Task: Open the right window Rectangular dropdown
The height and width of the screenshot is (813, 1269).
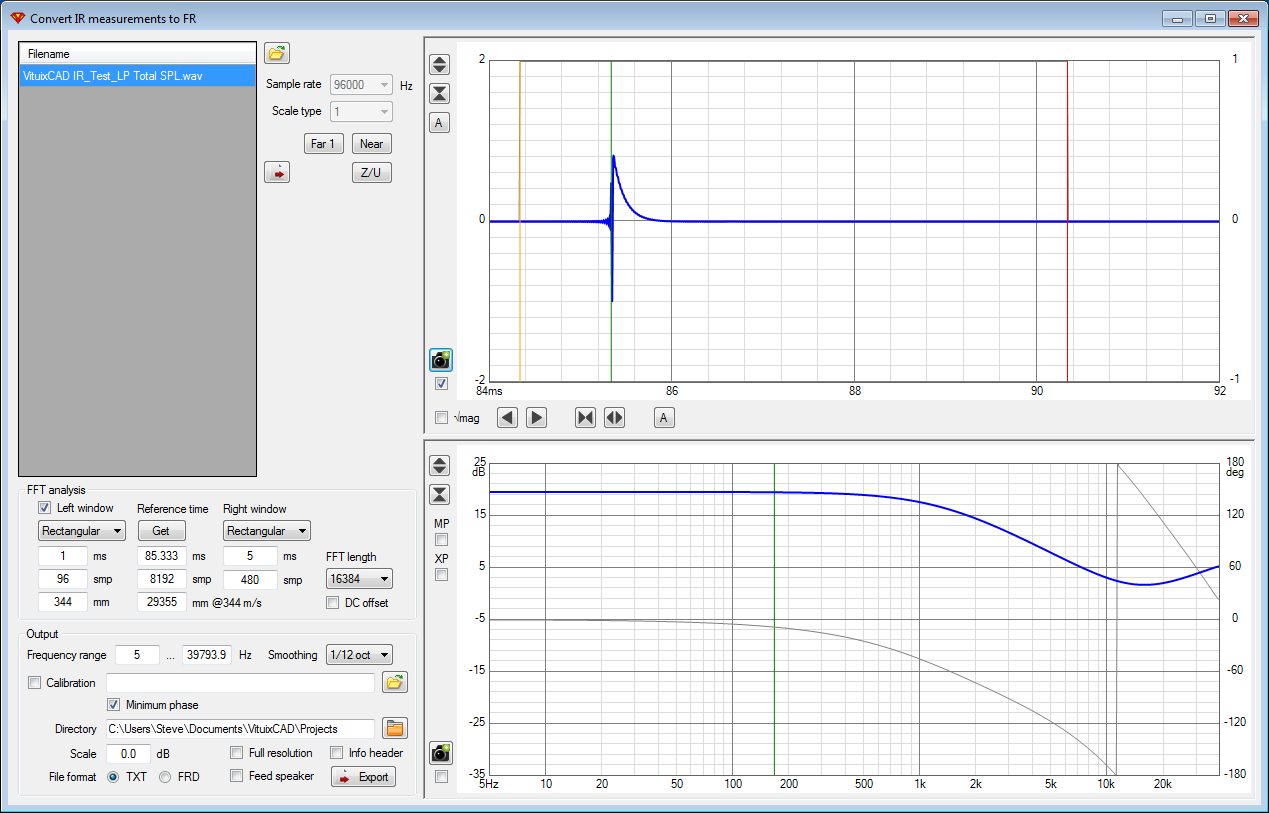Action: (266, 531)
